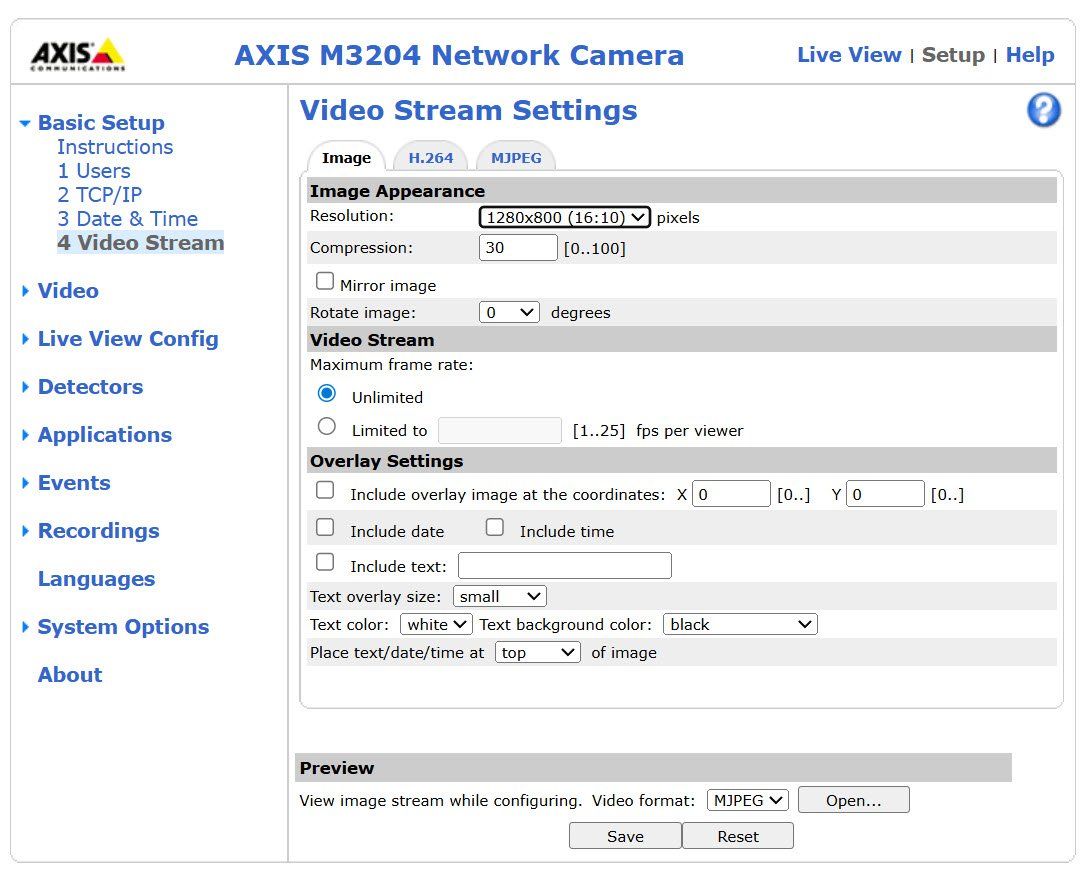This screenshot has height=870, width=1089.
Task: Click the blue Help question mark icon
Action: pos(1043,111)
